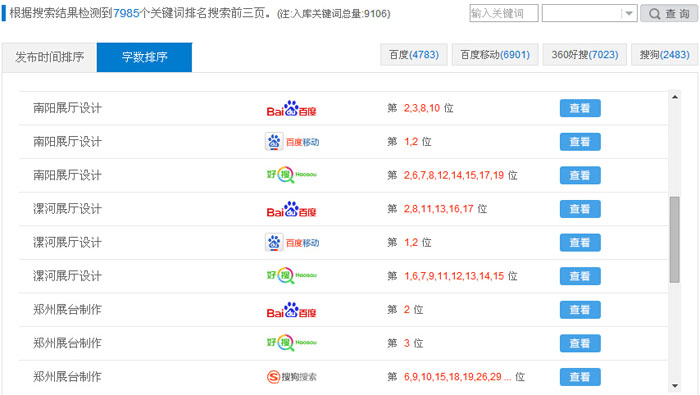
Task: Click the note 入库关键词总量:9106
Action: 333,14
